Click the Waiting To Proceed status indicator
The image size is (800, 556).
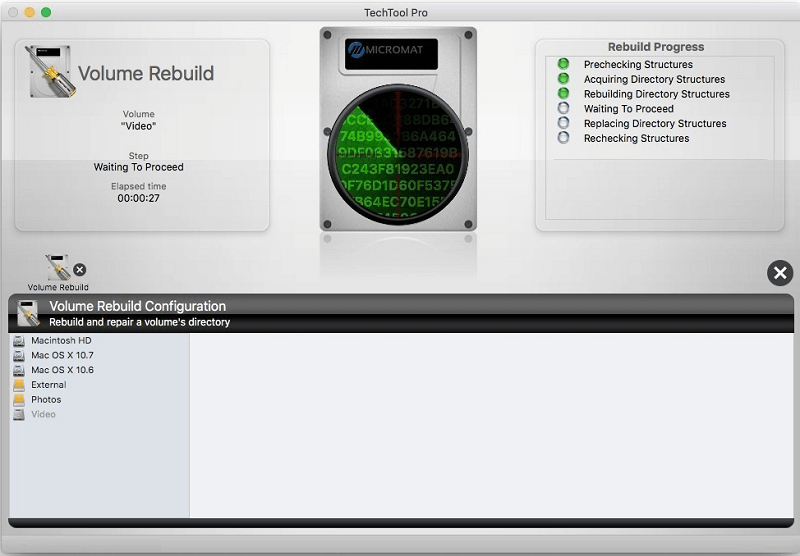563,109
